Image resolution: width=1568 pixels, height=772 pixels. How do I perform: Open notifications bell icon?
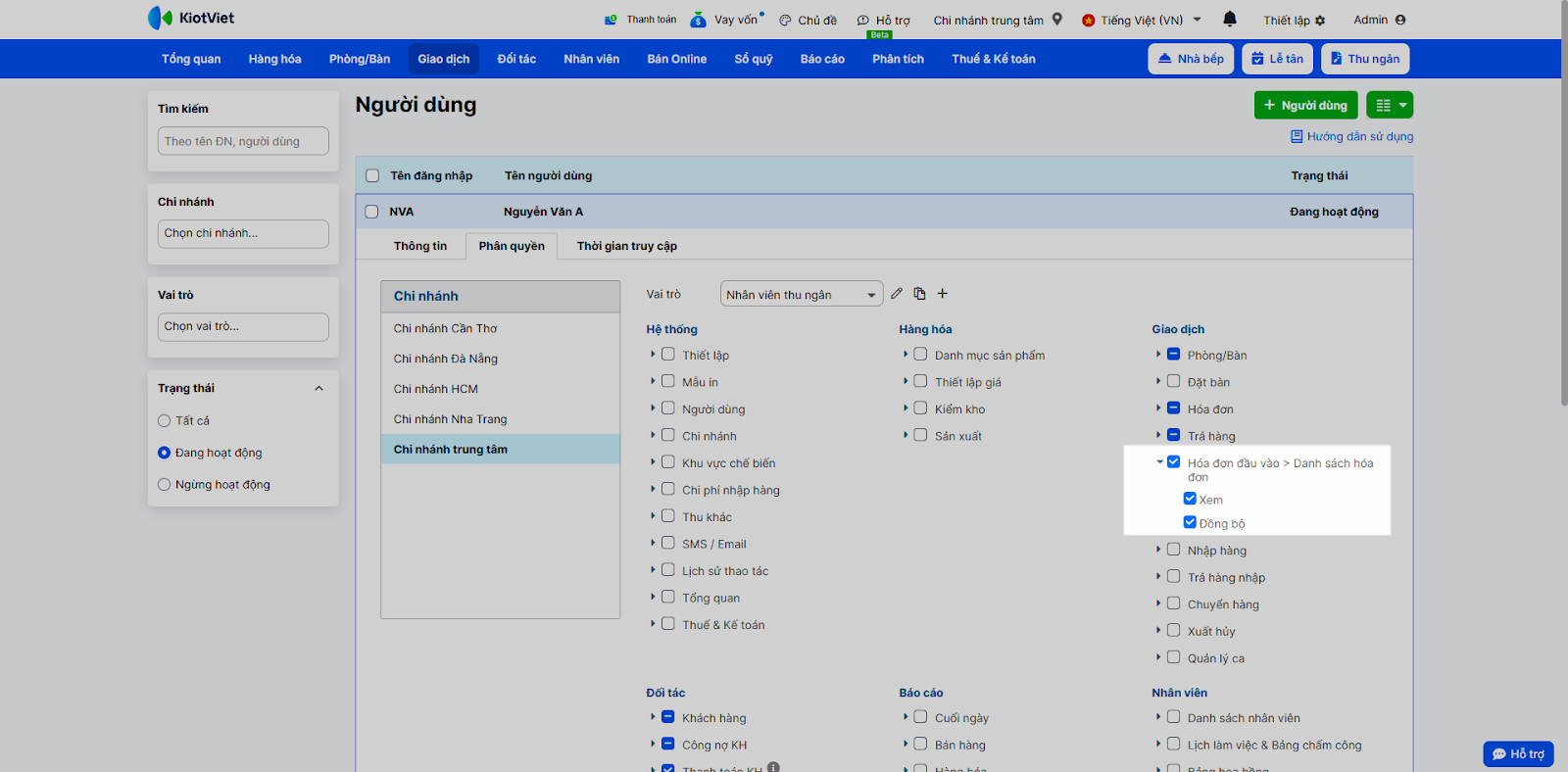pyautogui.click(x=1230, y=20)
